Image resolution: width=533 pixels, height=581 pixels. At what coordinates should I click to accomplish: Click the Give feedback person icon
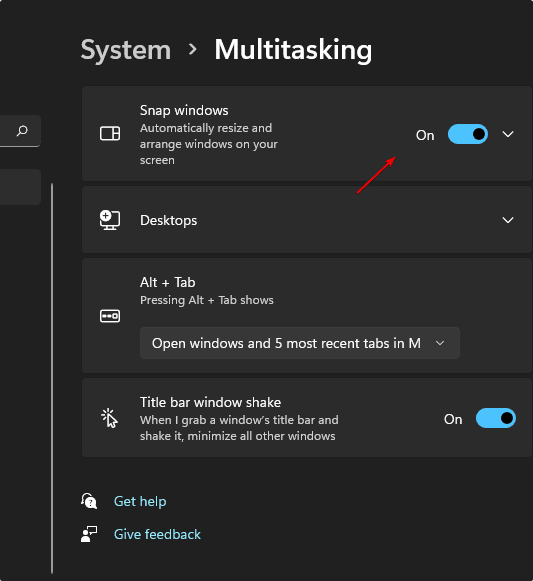[89, 534]
